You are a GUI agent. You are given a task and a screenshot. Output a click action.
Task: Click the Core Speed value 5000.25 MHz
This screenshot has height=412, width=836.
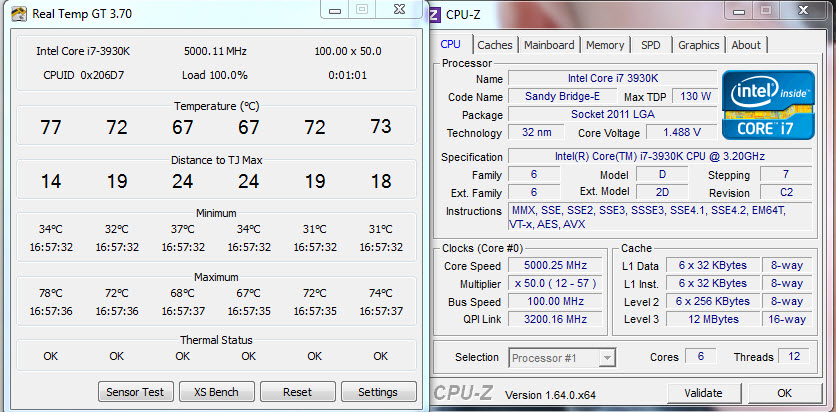555,265
